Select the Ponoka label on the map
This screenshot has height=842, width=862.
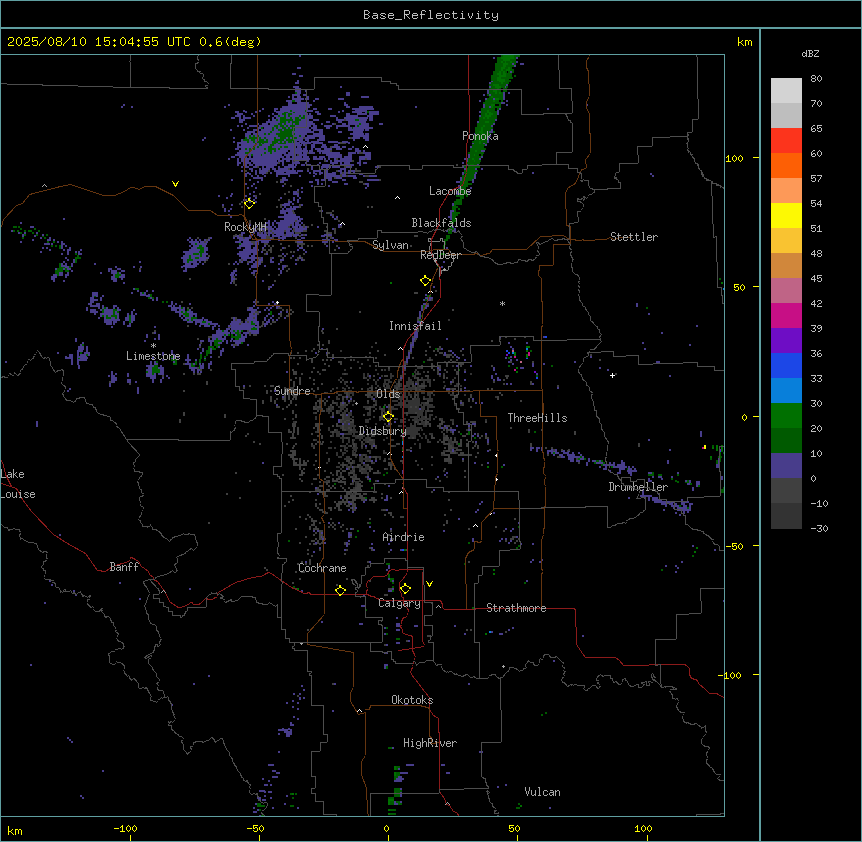(480, 136)
